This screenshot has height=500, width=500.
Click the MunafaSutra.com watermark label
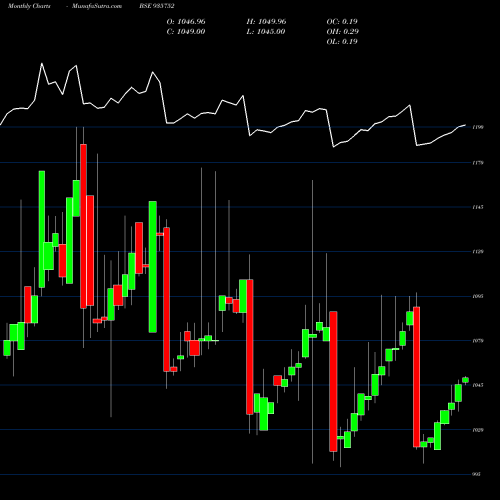pos(97,6)
